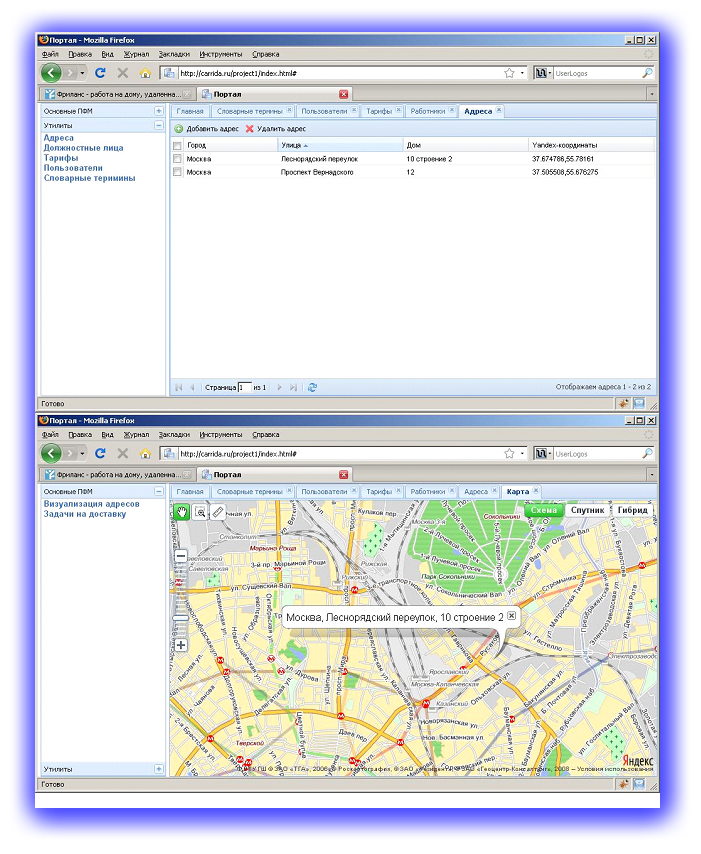701x854 pixels.
Task: Click Reload icon in top Firefox window
Action: click(100, 72)
